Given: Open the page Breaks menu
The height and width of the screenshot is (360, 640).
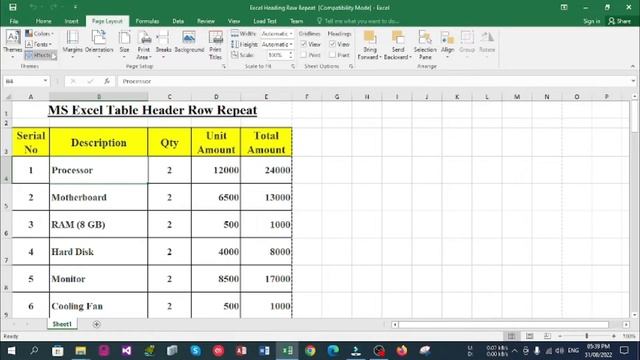Looking at the screenshot, I should (x=163, y=44).
